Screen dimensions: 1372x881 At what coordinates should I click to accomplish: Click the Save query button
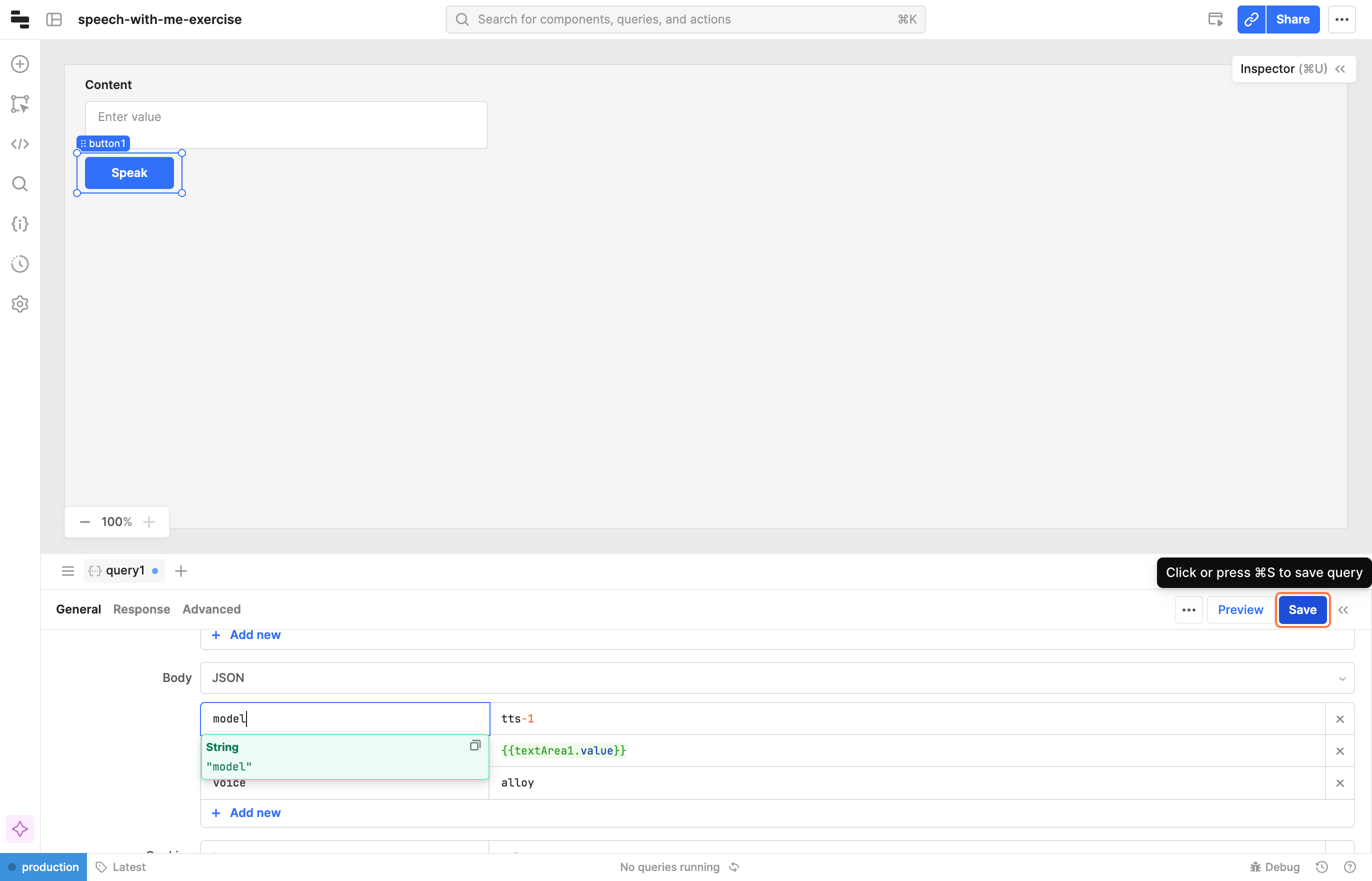pos(1302,610)
